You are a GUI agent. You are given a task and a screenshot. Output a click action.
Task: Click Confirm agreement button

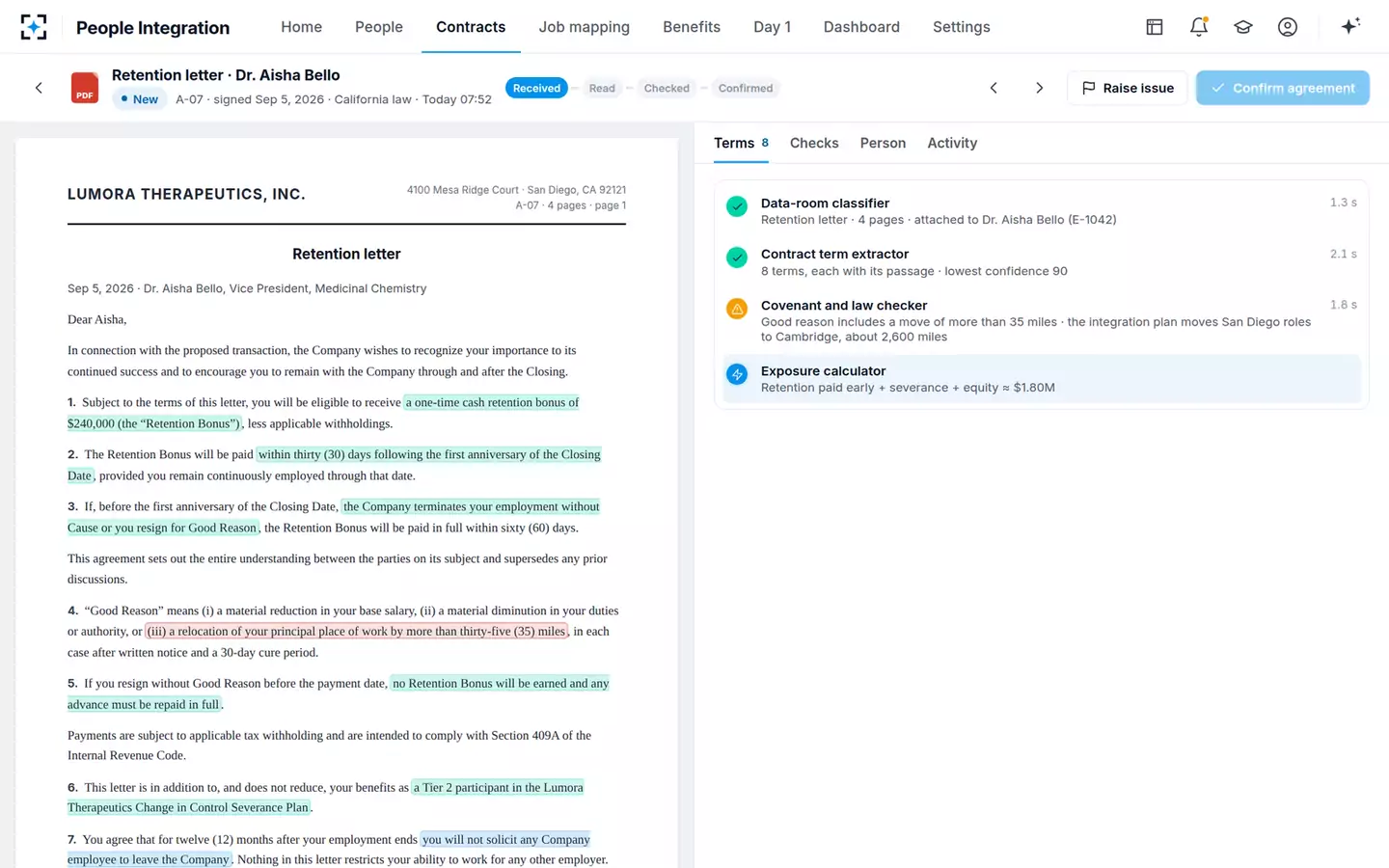(x=1283, y=88)
